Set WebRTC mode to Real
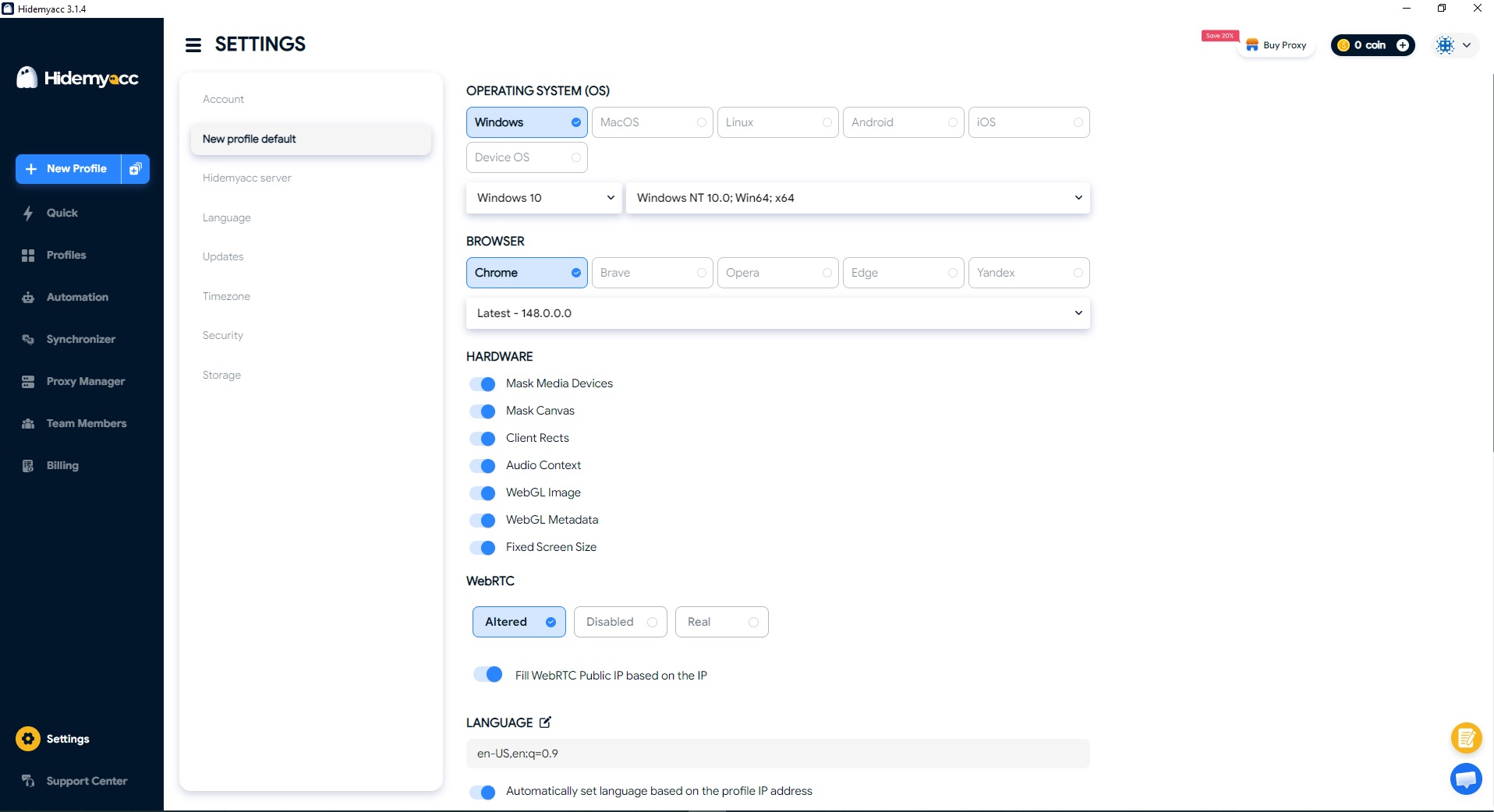The width and height of the screenshot is (1494, 812). tap(722, 622)
